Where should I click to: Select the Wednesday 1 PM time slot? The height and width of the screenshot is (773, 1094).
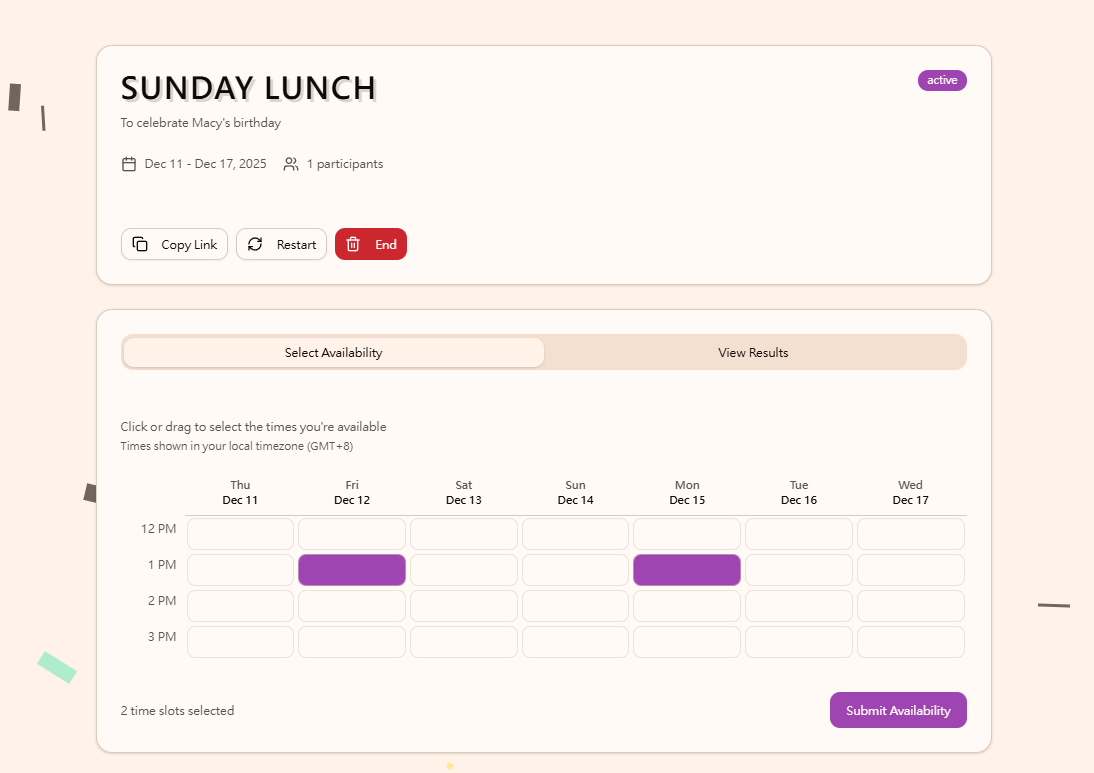coord(910,569)
